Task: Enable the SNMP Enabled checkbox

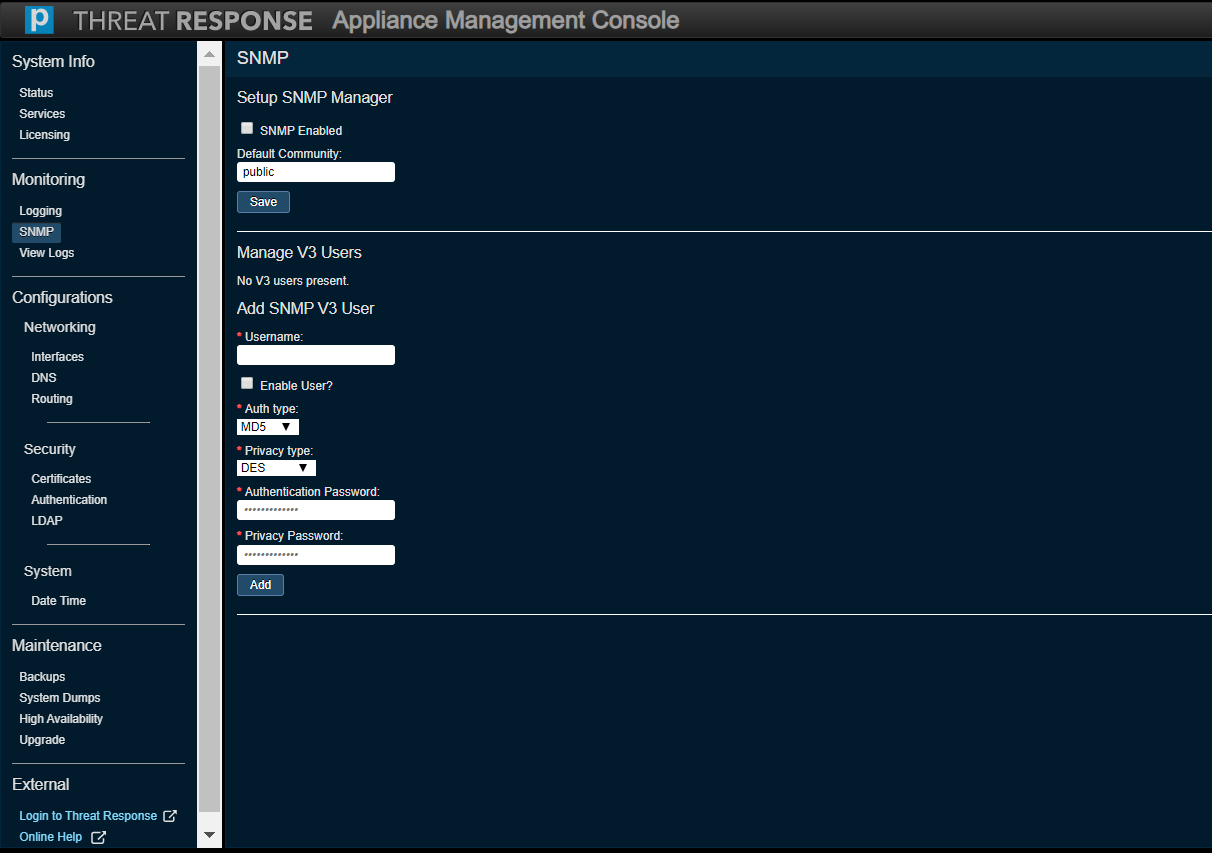Action: [247, 129]
